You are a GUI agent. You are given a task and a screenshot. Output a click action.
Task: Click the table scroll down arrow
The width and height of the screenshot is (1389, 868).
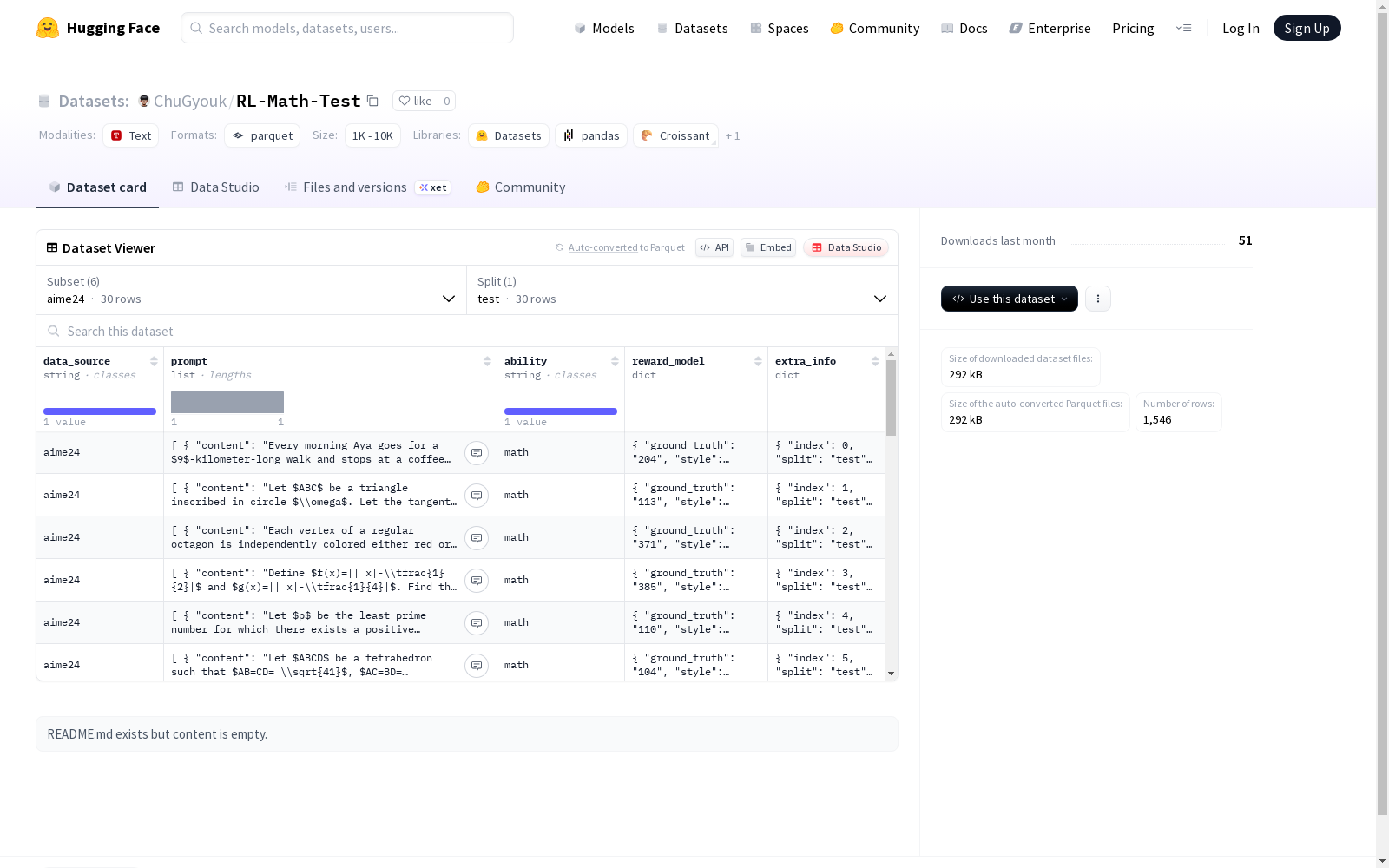(x=891, y=674)
